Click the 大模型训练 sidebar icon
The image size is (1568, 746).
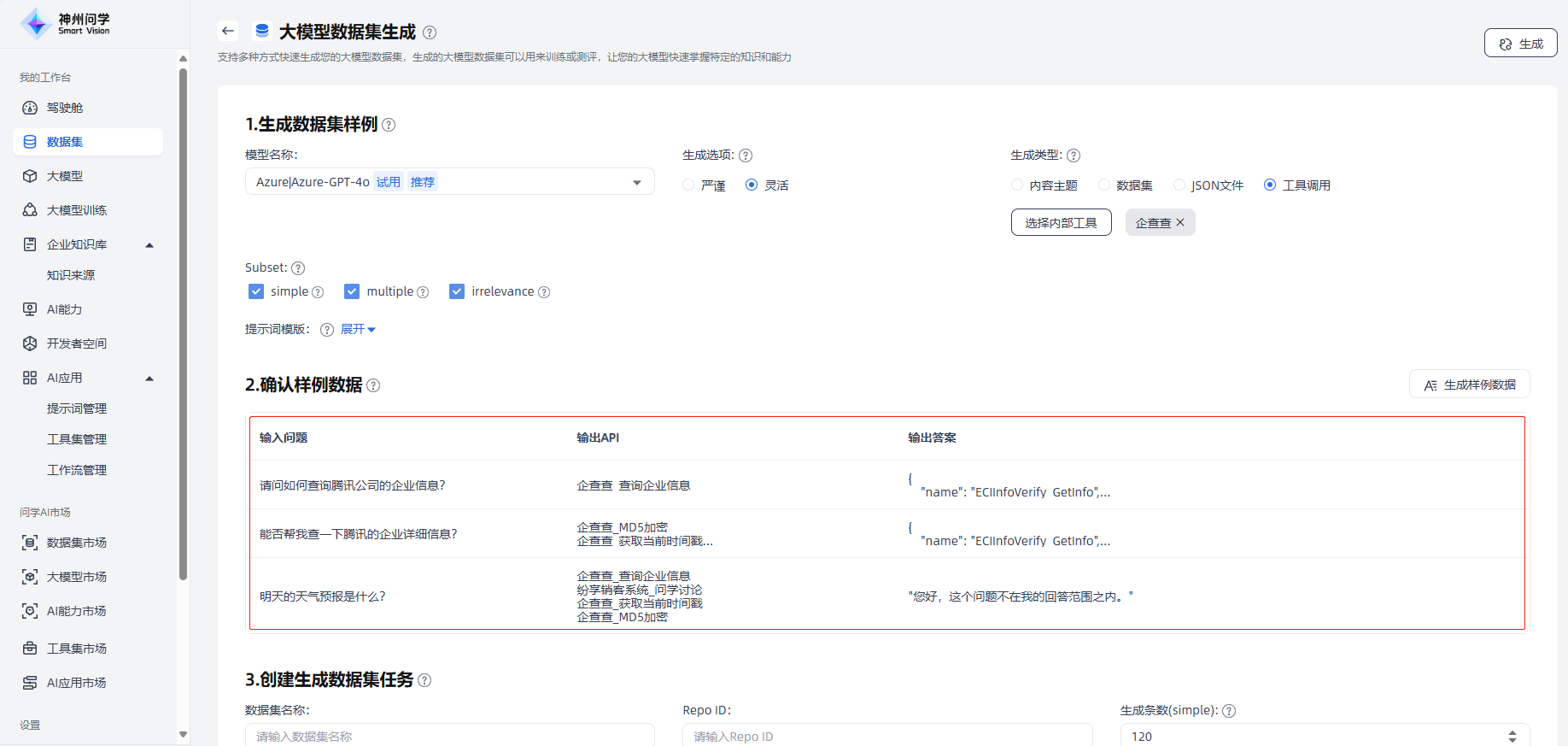30,210
